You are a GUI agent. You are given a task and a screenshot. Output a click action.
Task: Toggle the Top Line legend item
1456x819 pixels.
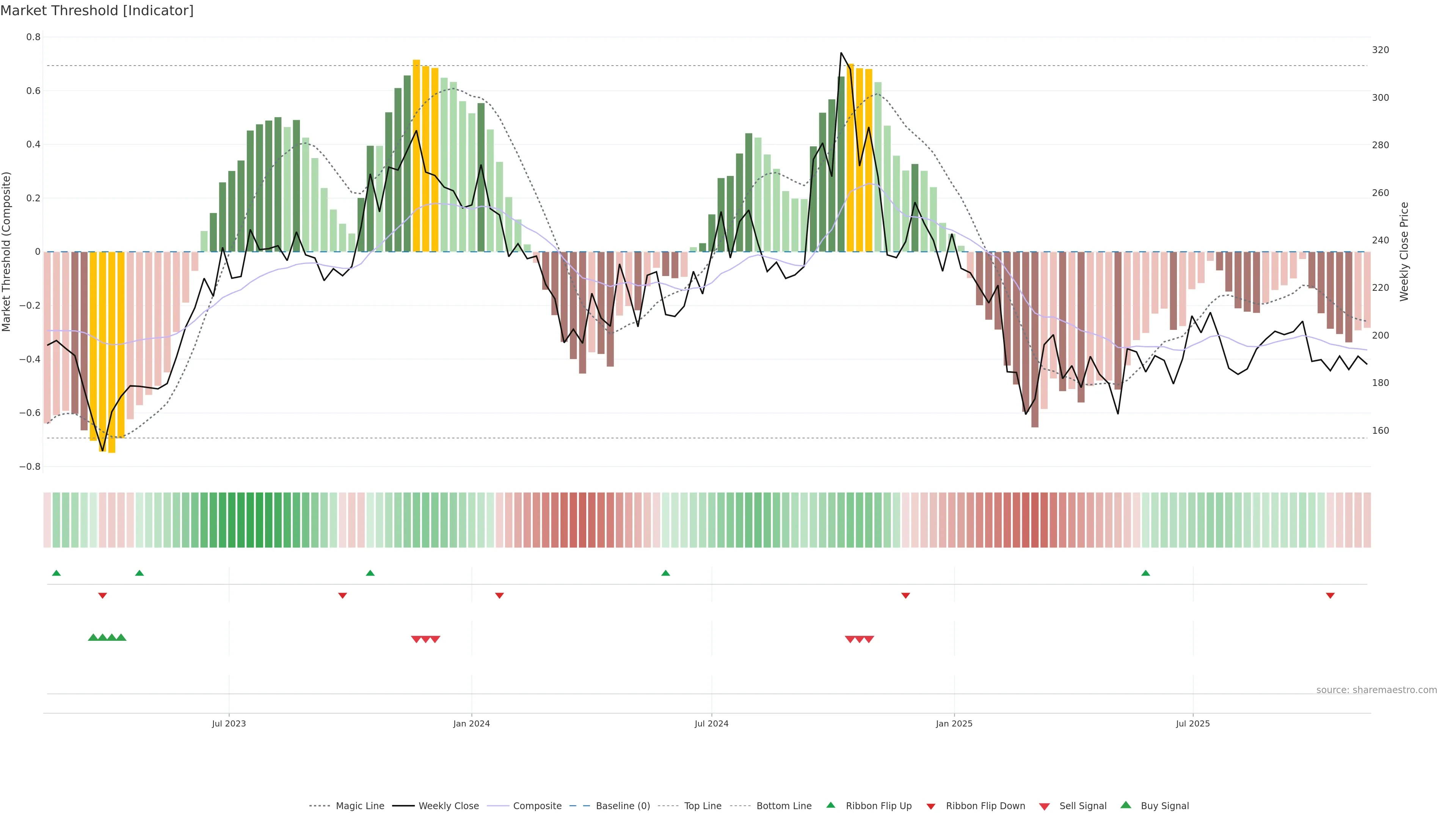pos(703,806)
